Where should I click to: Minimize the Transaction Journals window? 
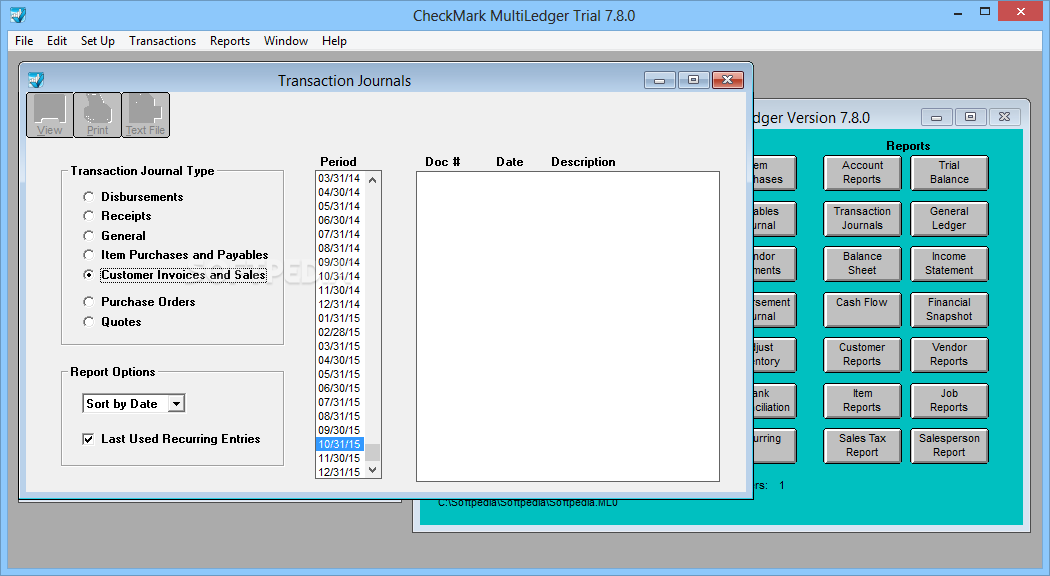660,80
